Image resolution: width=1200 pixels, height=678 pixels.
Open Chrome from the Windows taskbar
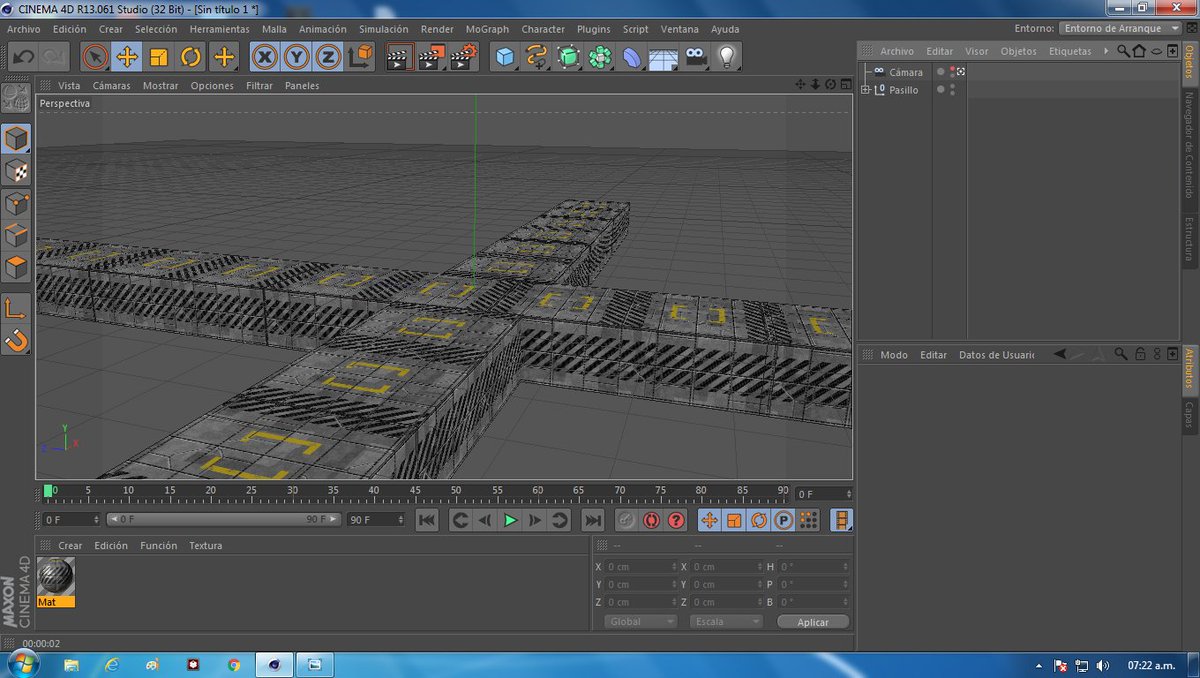tap(233, 664)
